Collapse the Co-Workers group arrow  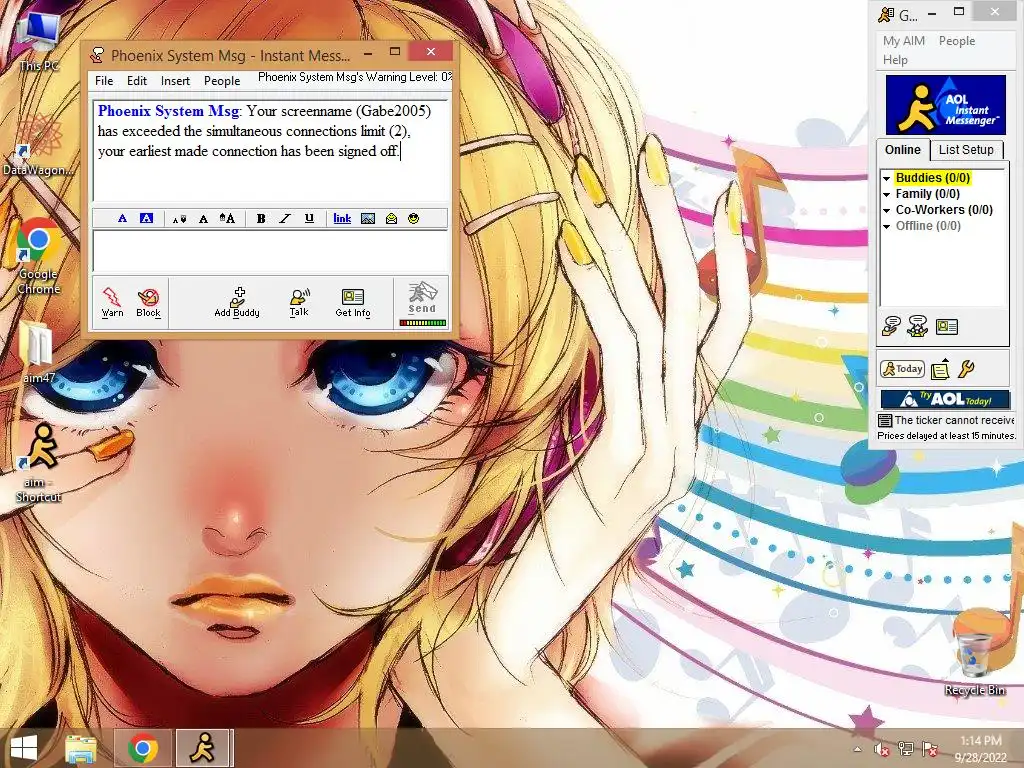pyautogui.click(x=887, y=210)
